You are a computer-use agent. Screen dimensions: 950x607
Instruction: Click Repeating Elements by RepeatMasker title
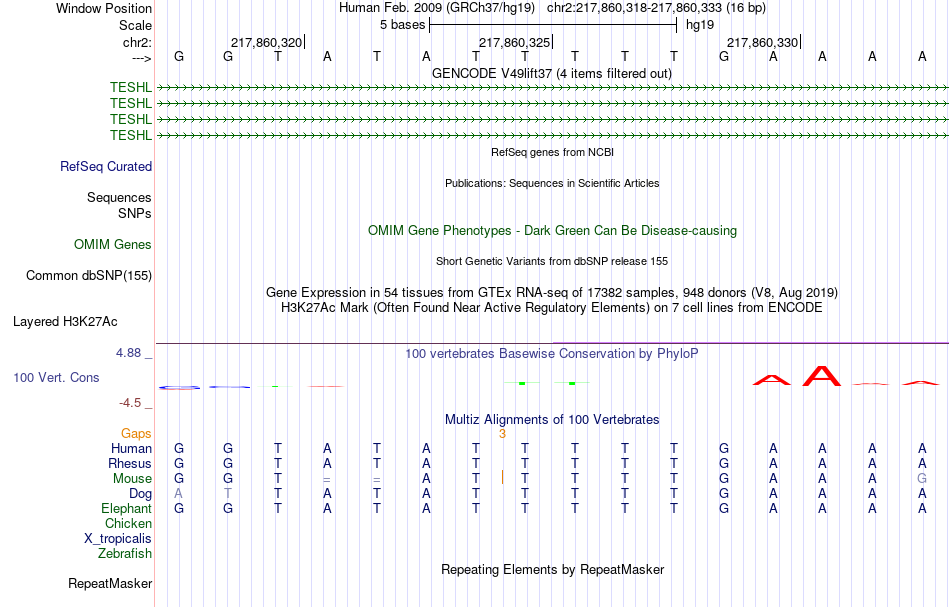pyautogui.click(x=553, y=570)
